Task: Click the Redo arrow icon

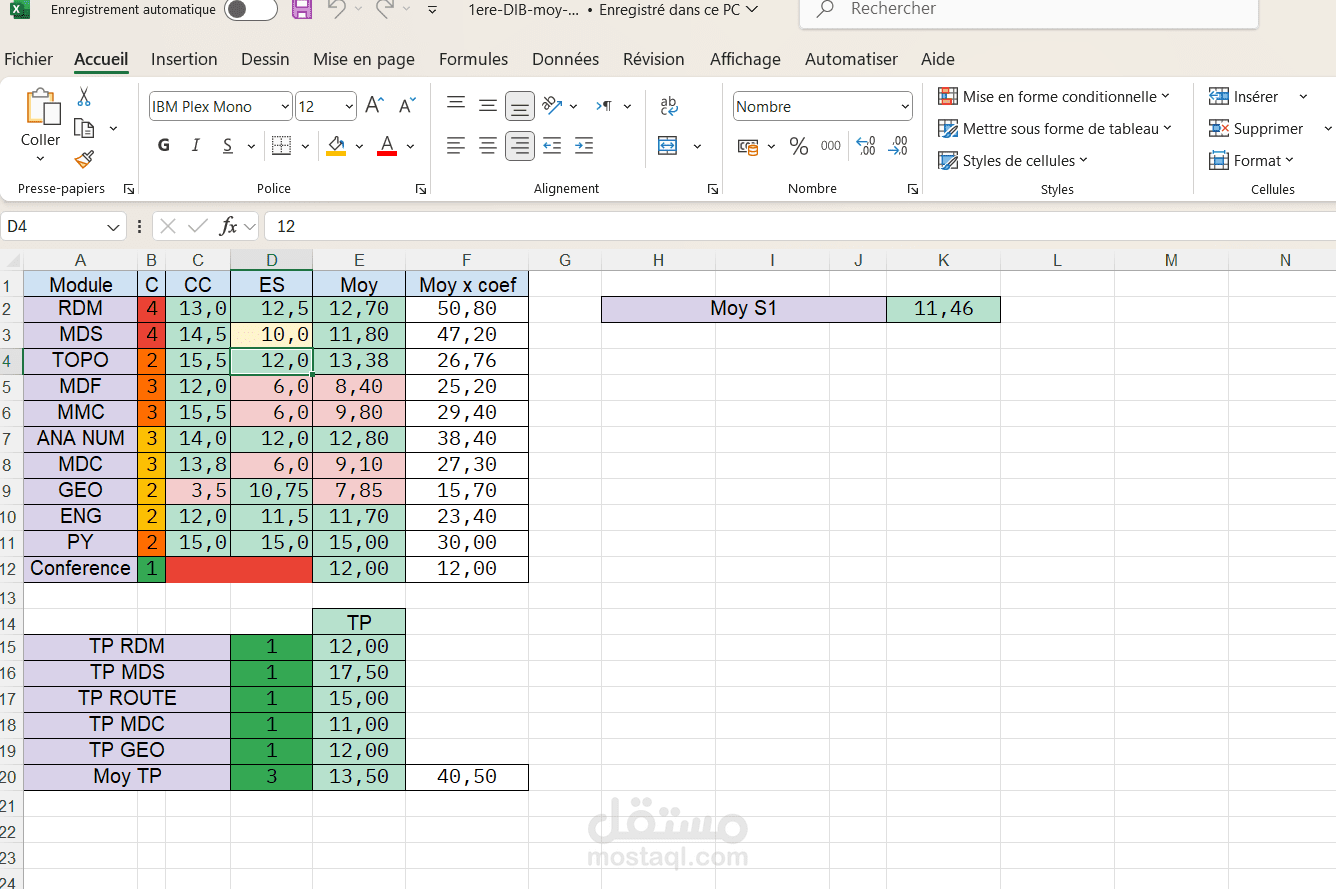Action: click(384, 10)
